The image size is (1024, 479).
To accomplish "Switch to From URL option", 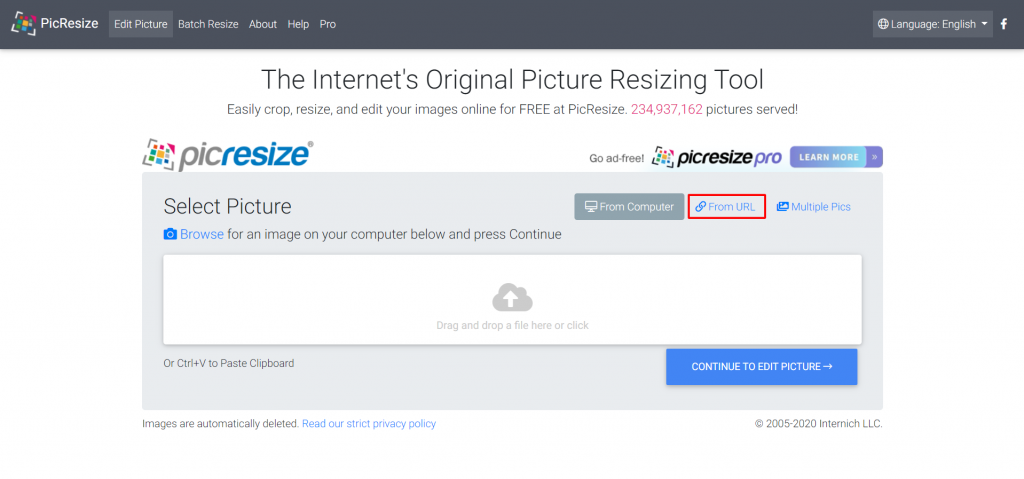I will tap(727, 207).
